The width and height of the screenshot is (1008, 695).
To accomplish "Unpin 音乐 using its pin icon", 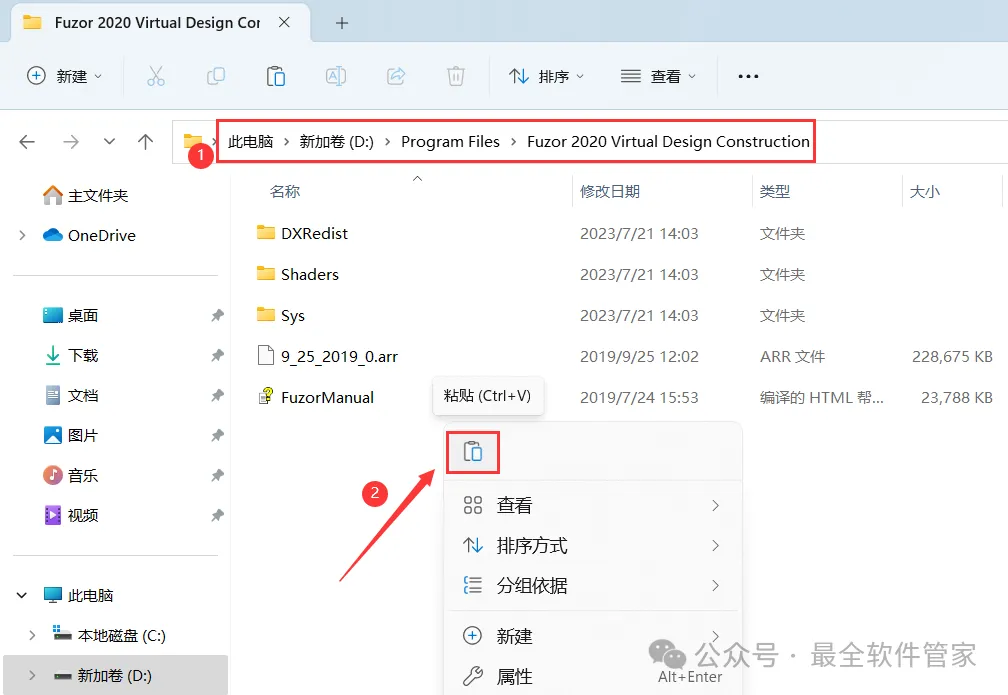I will click(217, 476).
